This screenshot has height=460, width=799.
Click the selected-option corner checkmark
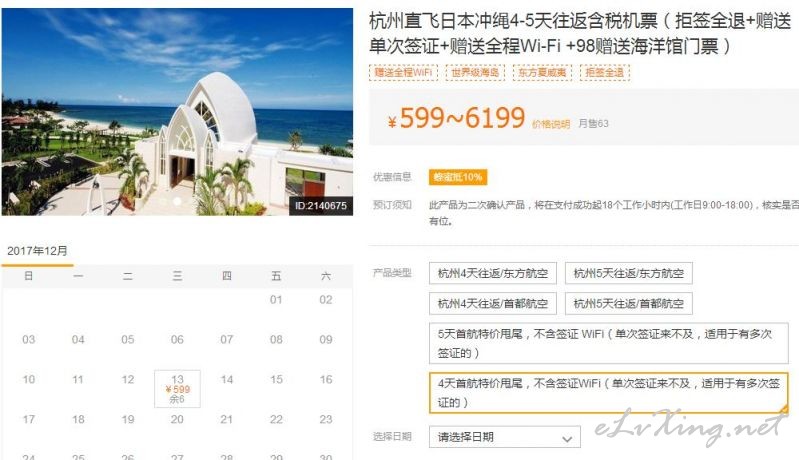pyautogui.click(x=784, y=409)
